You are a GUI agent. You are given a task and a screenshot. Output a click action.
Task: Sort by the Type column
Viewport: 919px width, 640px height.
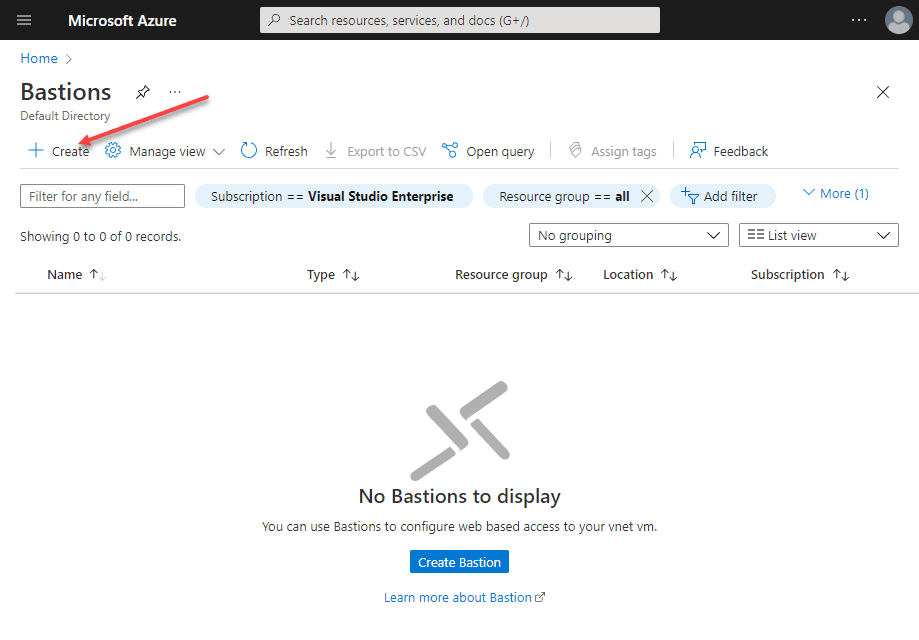point(333,275)
